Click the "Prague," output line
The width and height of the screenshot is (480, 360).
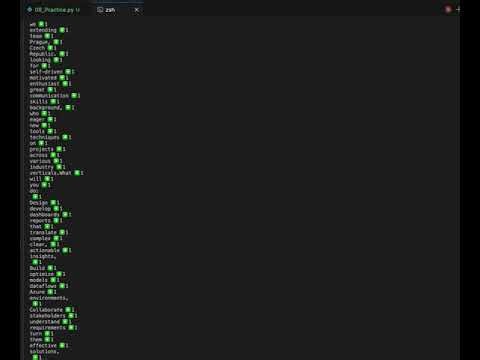46,42
